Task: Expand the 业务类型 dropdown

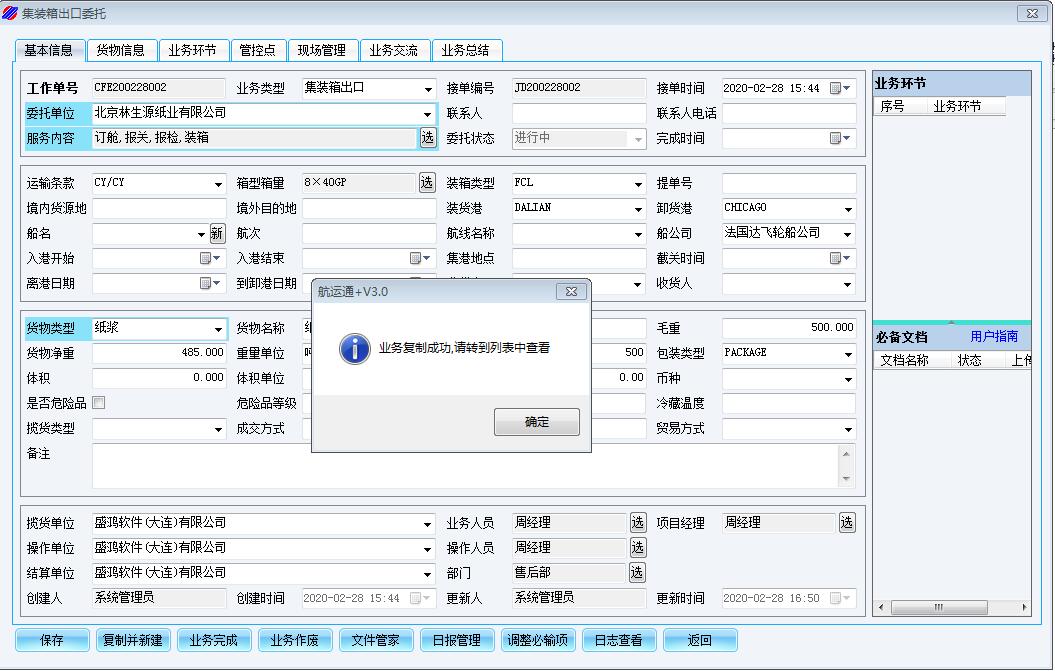Action: [x=428, y=89]
